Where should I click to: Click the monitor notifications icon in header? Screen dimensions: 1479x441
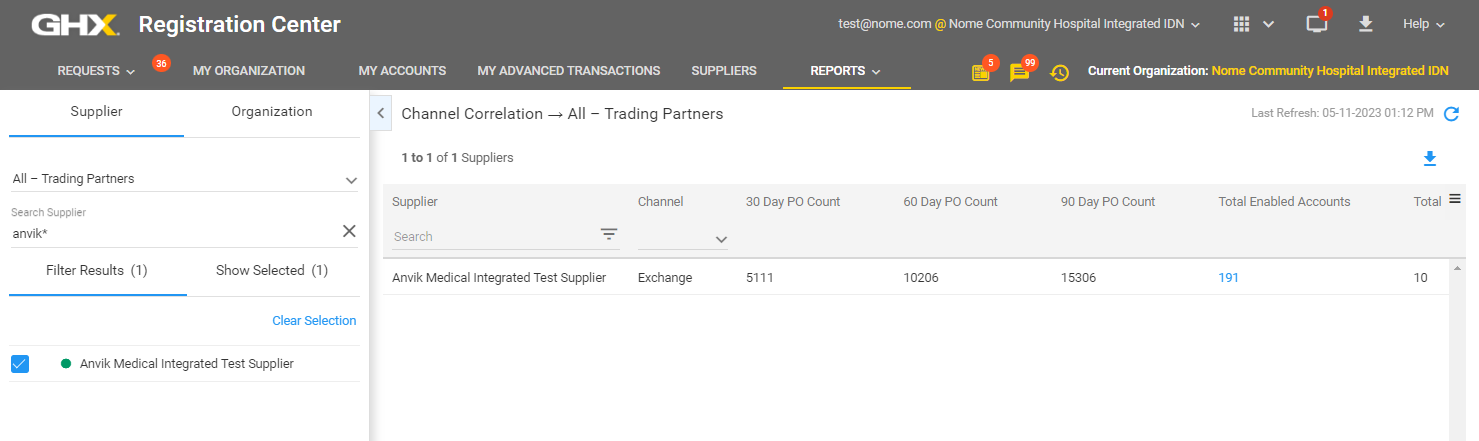click(x=1317, y=24)
